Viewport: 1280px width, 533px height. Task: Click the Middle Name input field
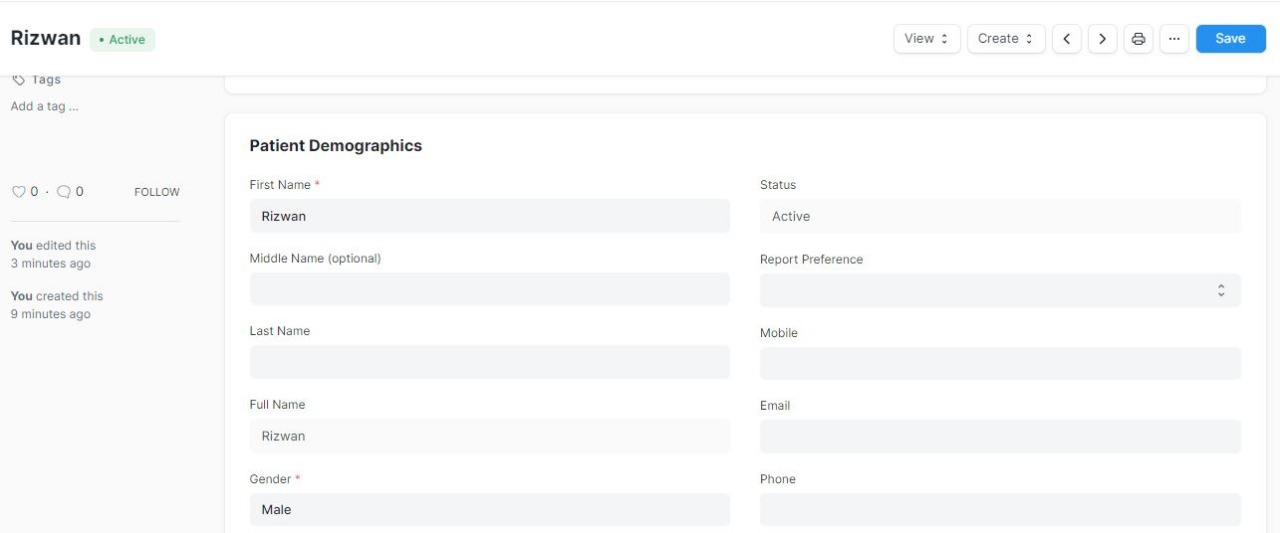(x=489, y=289)
